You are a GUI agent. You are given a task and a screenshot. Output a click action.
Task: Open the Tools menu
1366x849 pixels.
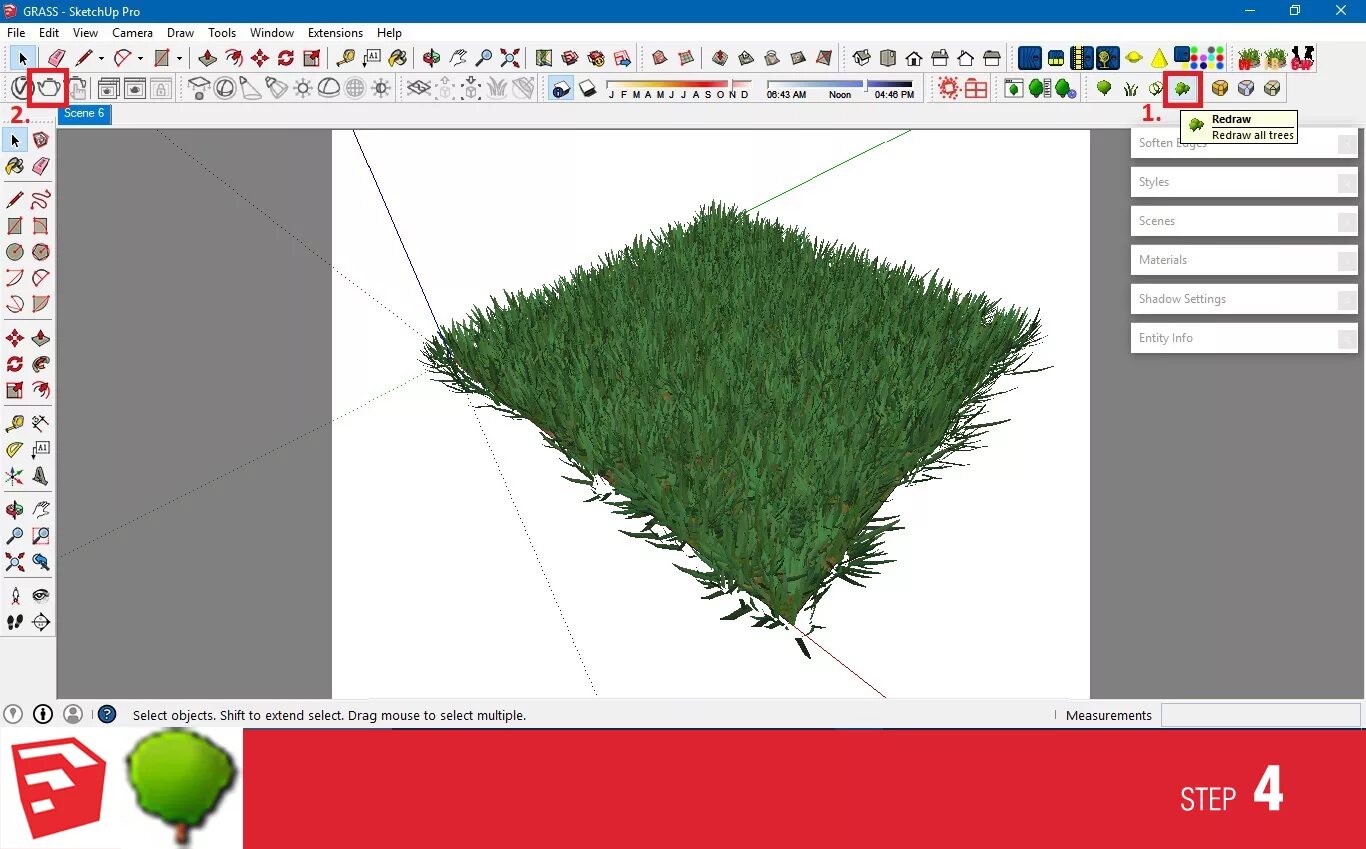(x=222, y=33)
